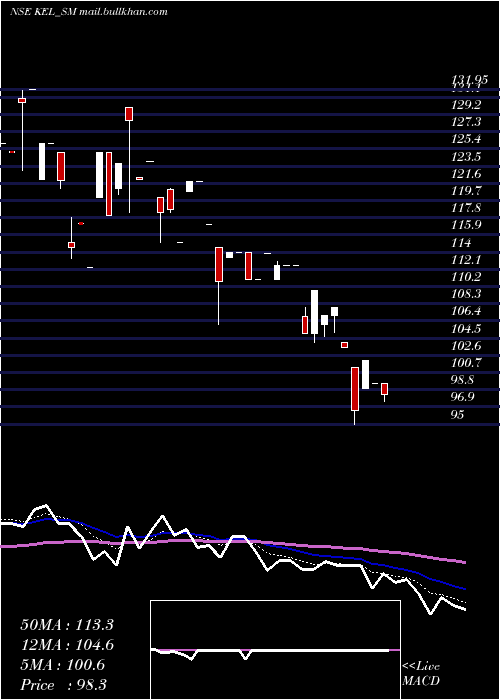500x700 pixels.
Task: Click the 'NSE KEL_SM mail.bullkhan.com' chart title
Action: tap(89, 12)
